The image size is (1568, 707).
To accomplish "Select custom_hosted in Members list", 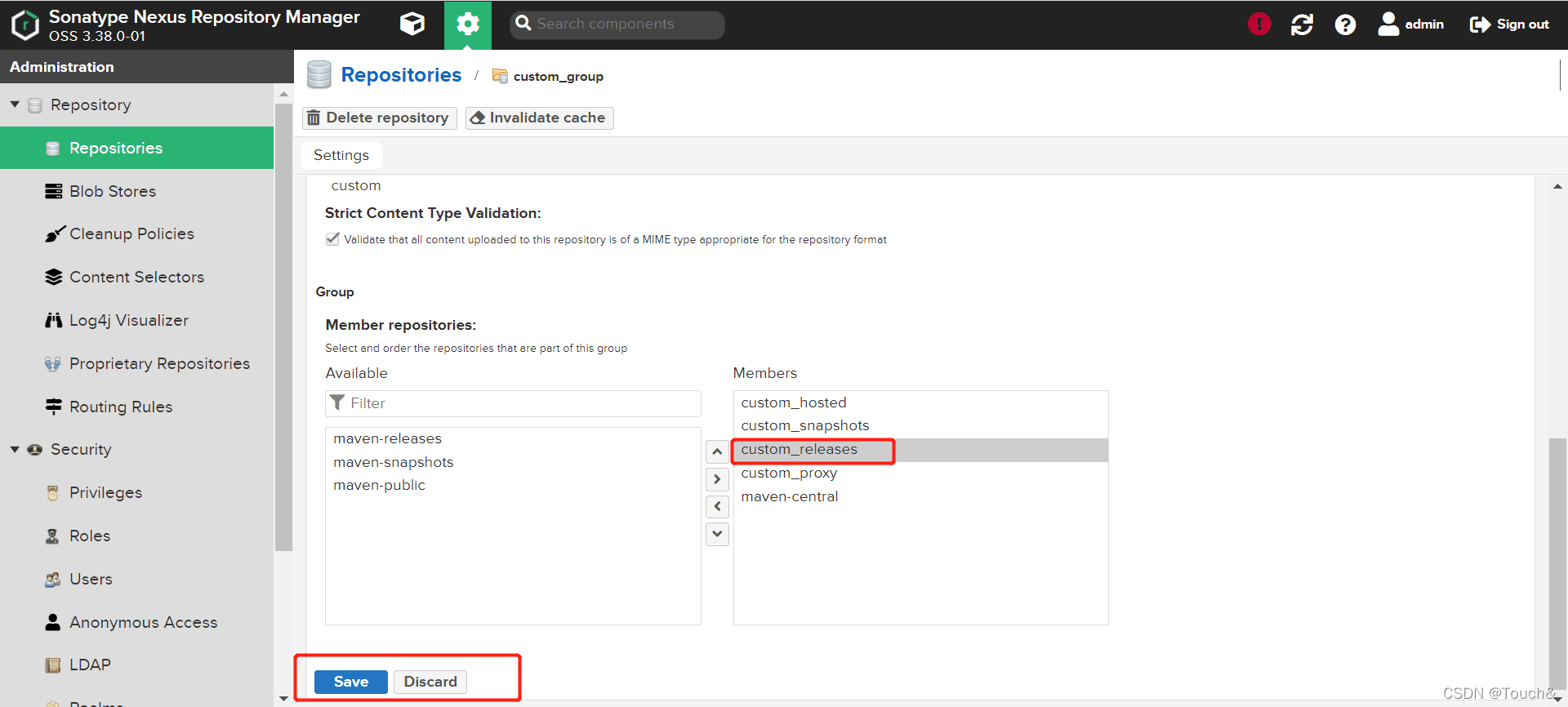I will pos(920,402).
